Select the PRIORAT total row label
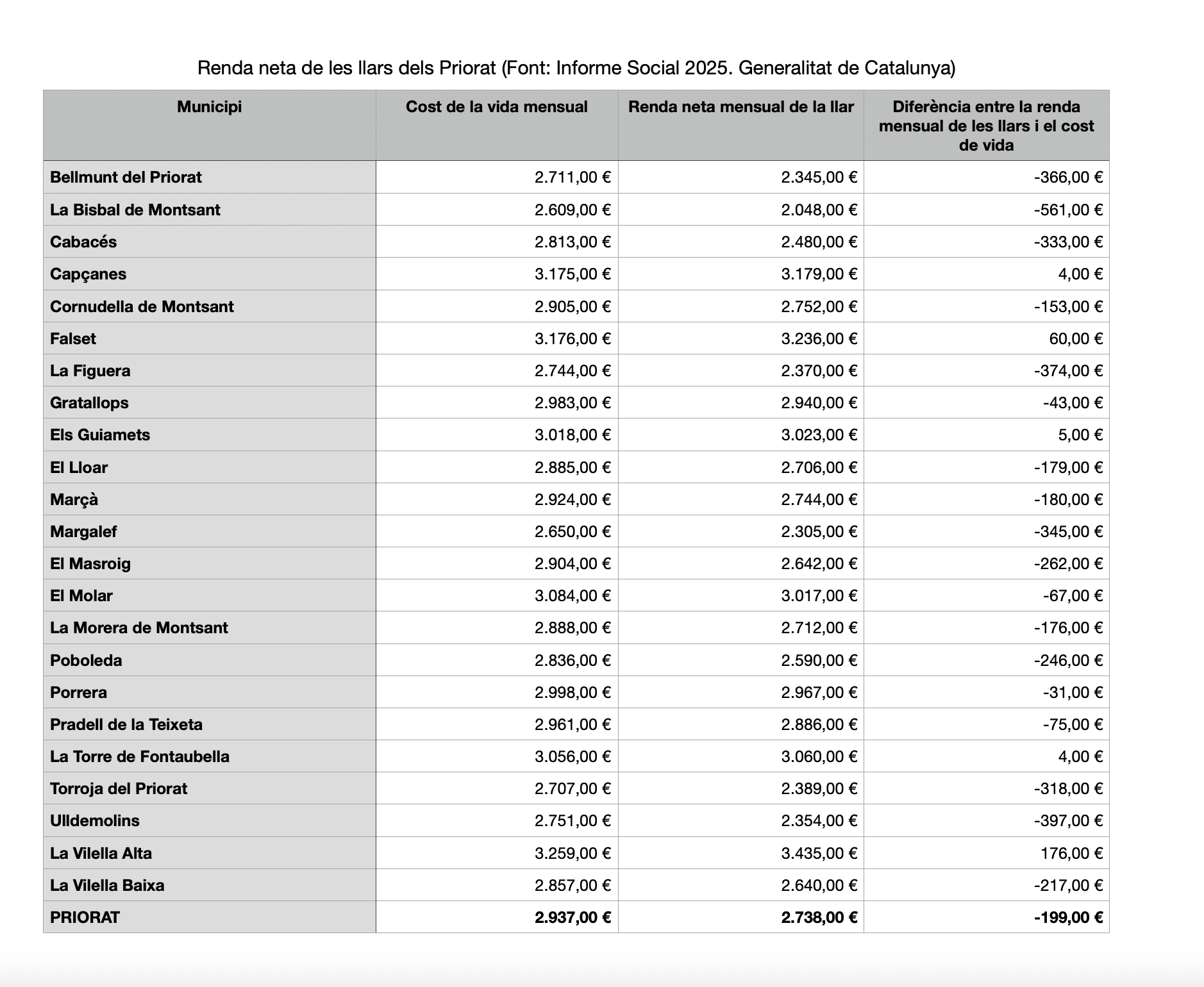Screen dimensions: 1204x987 tap(85, 917)
